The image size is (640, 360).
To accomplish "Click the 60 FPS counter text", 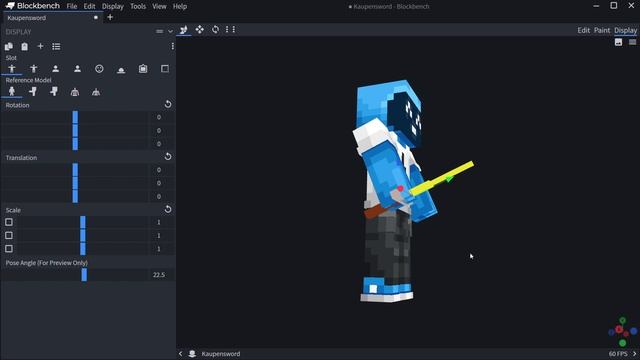I will (x=618, y=354).
